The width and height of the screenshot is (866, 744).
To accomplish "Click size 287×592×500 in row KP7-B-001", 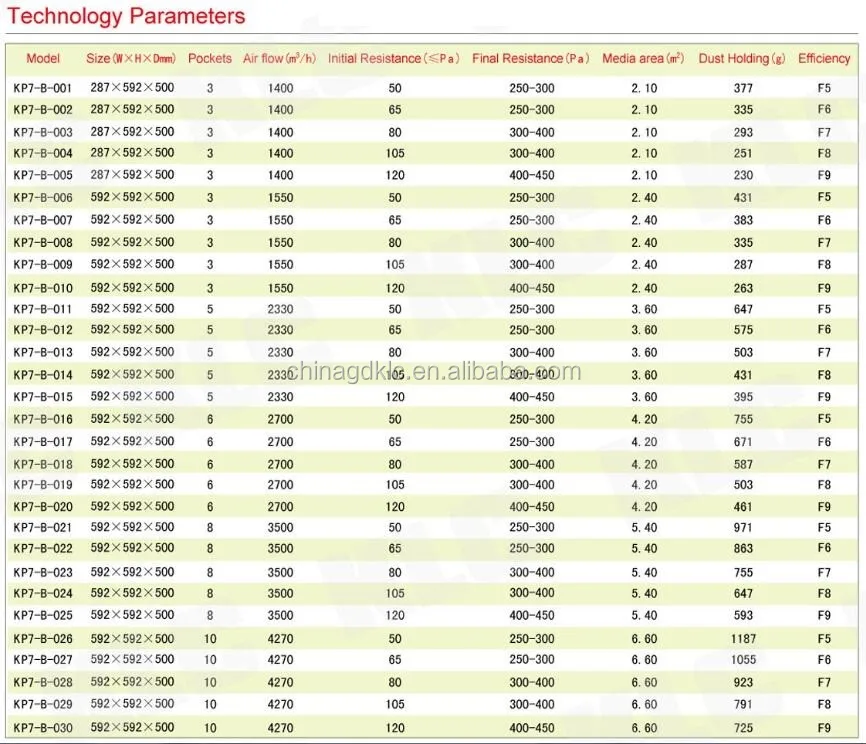I will pos(133,88).
